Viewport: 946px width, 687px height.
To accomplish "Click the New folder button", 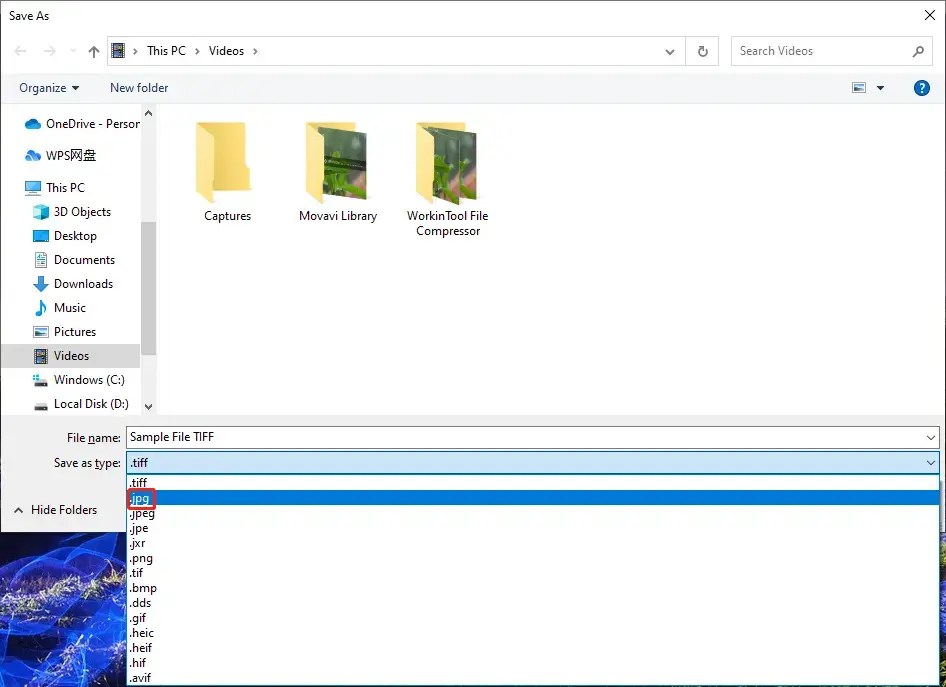I will 138,87.
